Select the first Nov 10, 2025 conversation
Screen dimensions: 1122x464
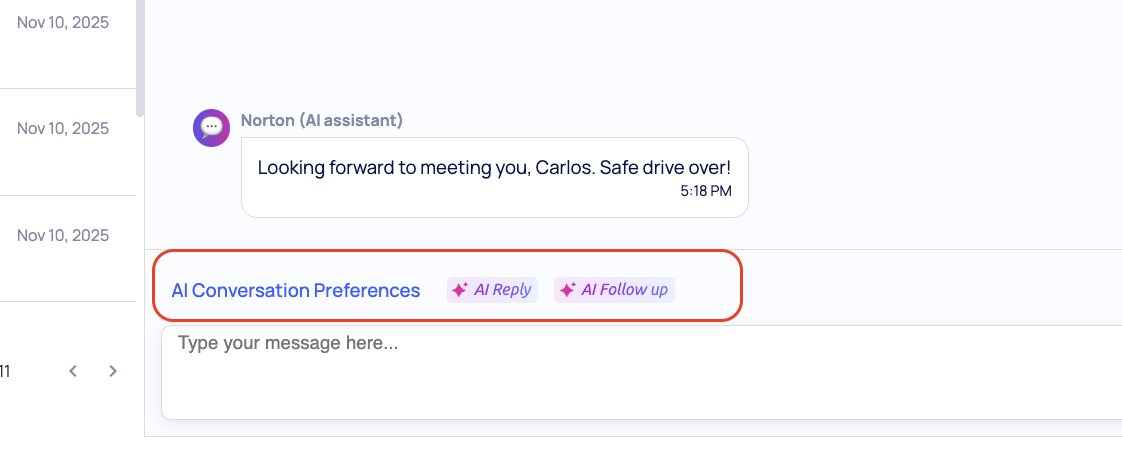(63, 22)
